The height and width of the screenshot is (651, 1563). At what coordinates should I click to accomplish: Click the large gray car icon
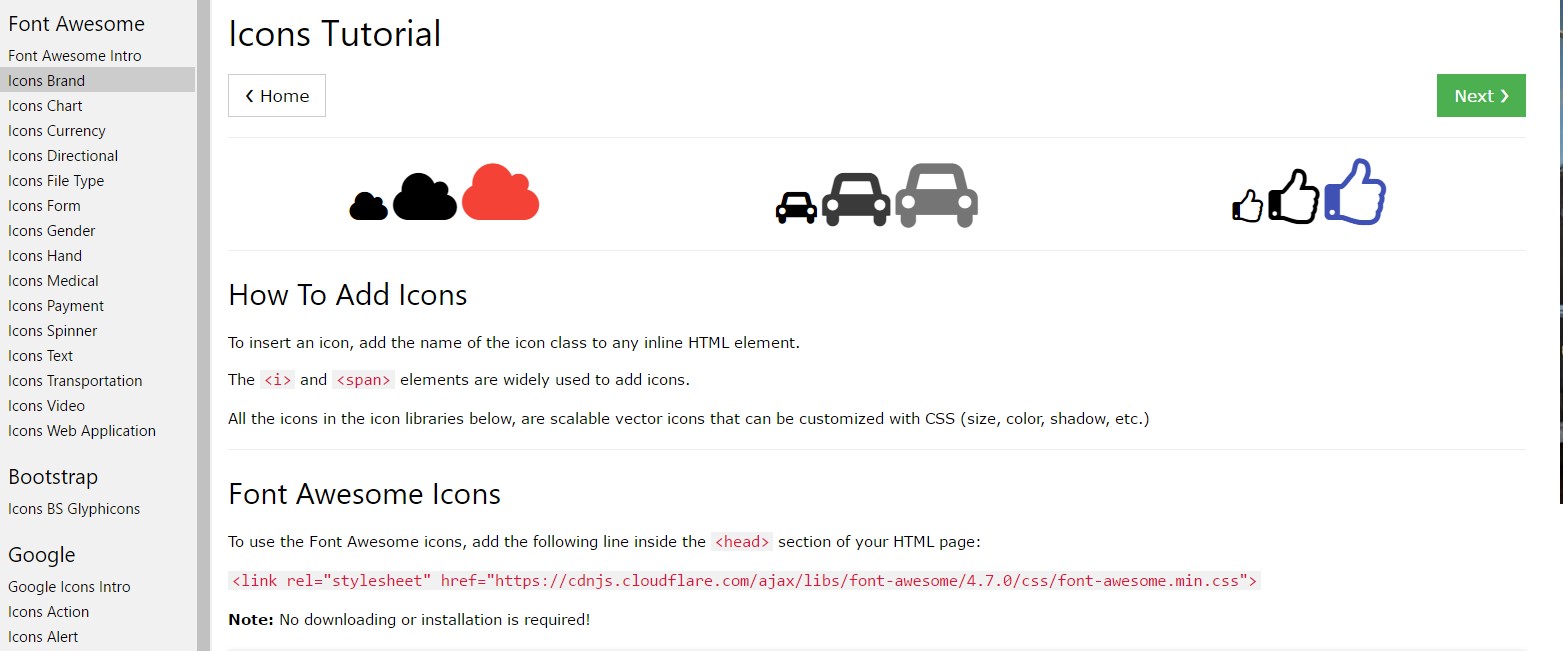[936, 195]
